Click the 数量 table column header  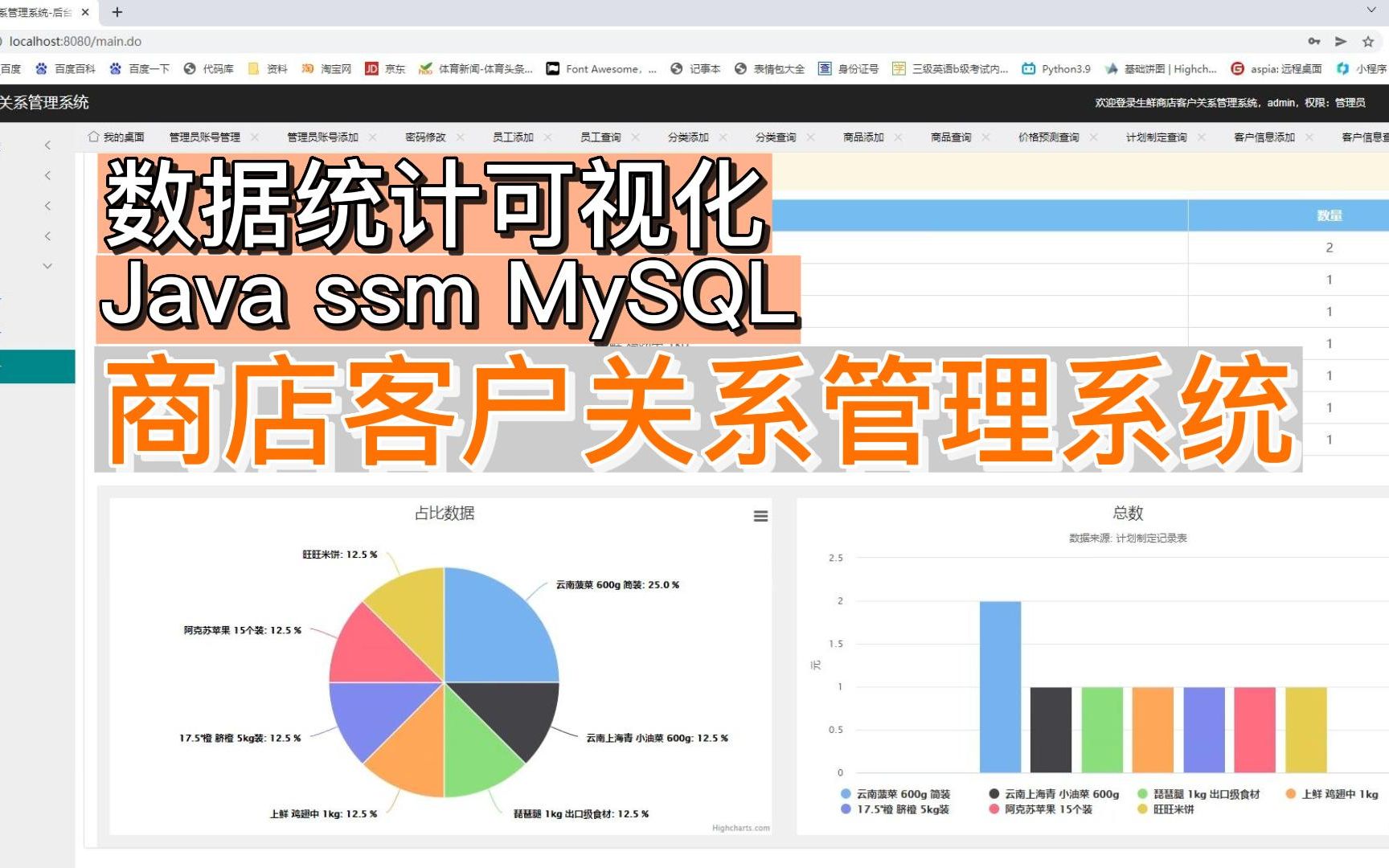click(x=1330, y=215)
